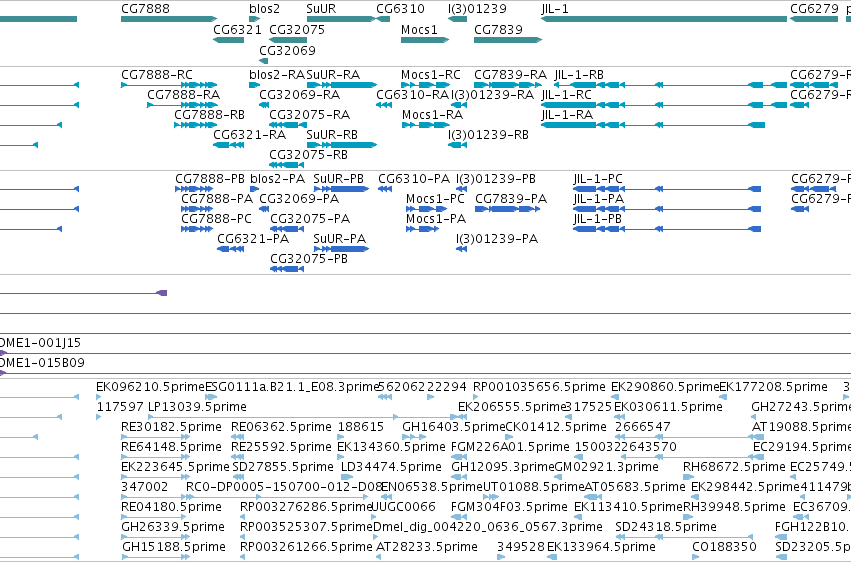The width and height of the screenshot is (851, 562).
Task: Select the CG6310 gene label
Action: 401,9
